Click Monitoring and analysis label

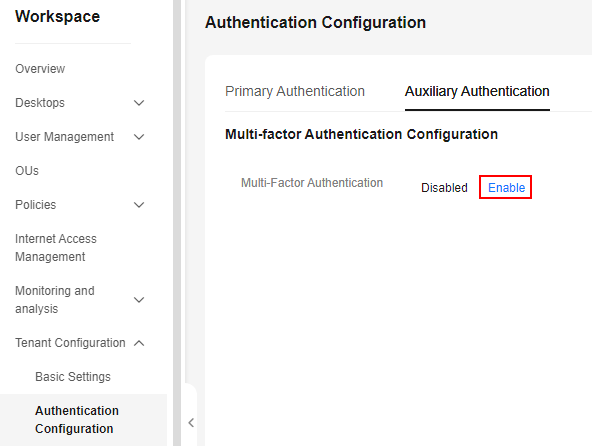pyautogui.click(x=55, y=300)
